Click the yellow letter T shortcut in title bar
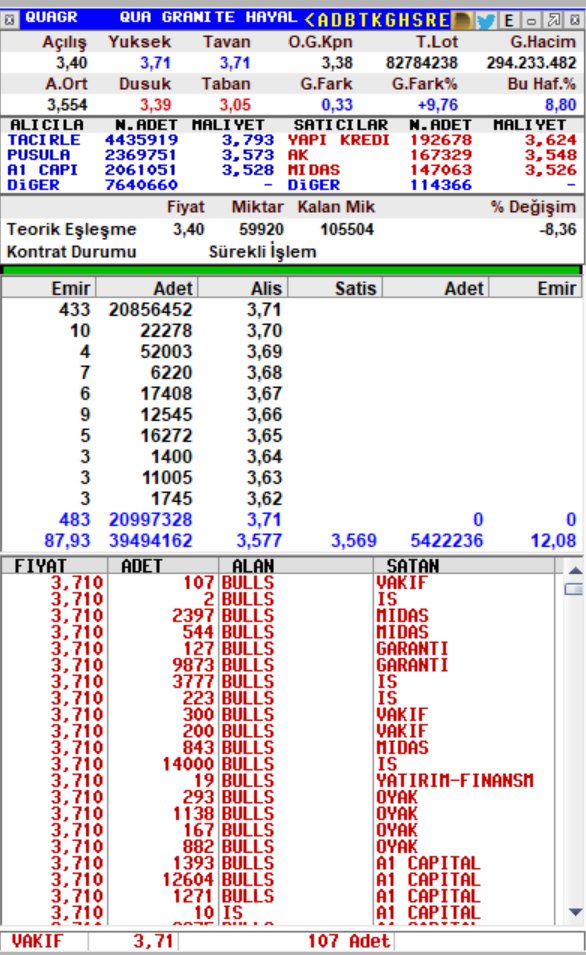Image resolution: width=586 pixels, height=955 pixels. click(365, 21)
